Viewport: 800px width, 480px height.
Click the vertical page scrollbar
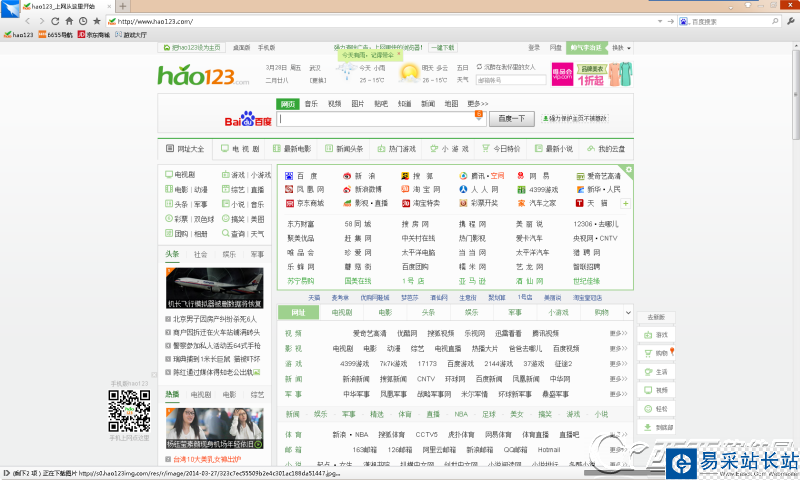[796, 94]
